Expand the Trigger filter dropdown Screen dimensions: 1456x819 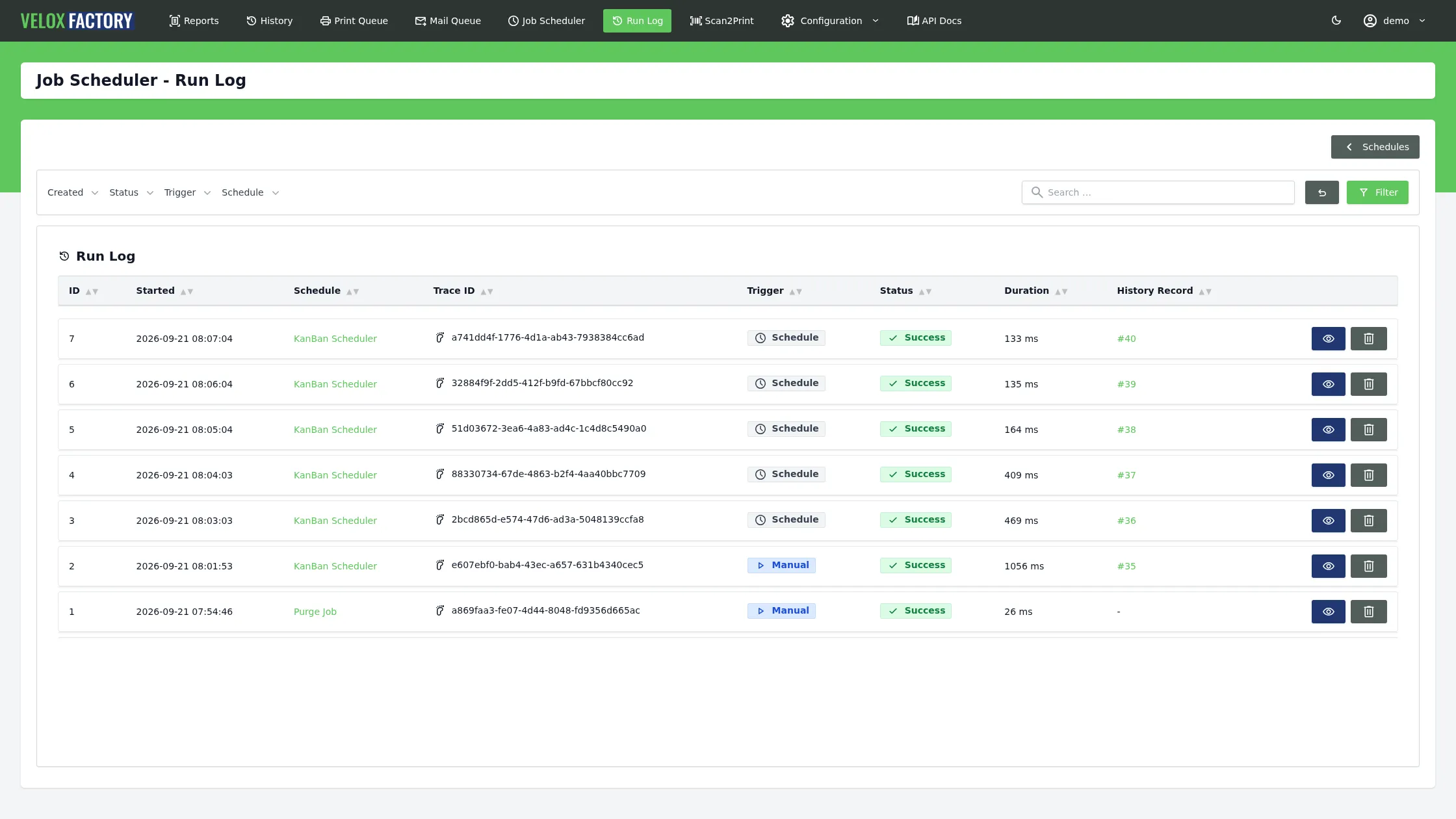(187, 192)
